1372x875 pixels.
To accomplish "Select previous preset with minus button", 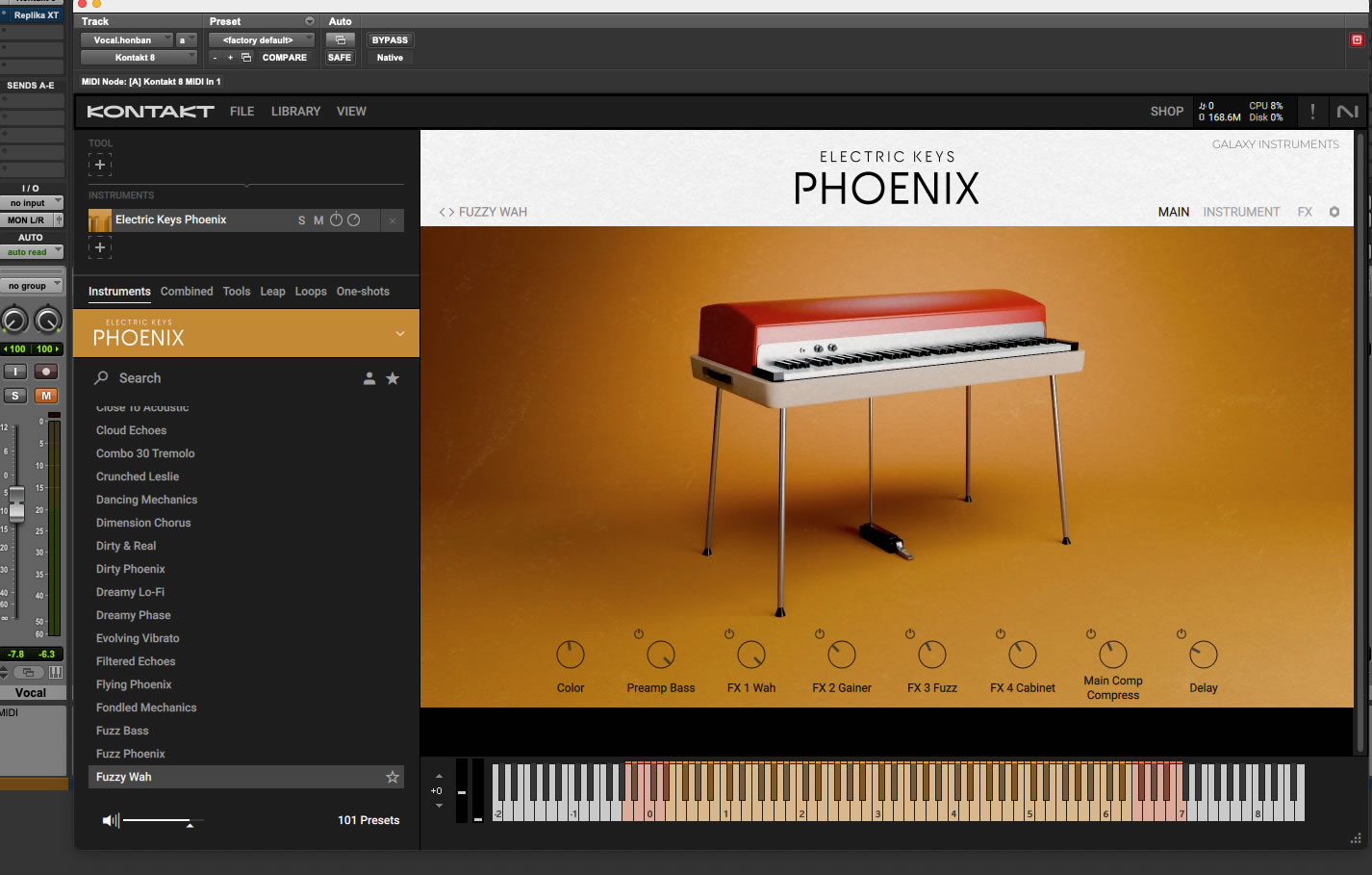I will click(x=216, y=58).
